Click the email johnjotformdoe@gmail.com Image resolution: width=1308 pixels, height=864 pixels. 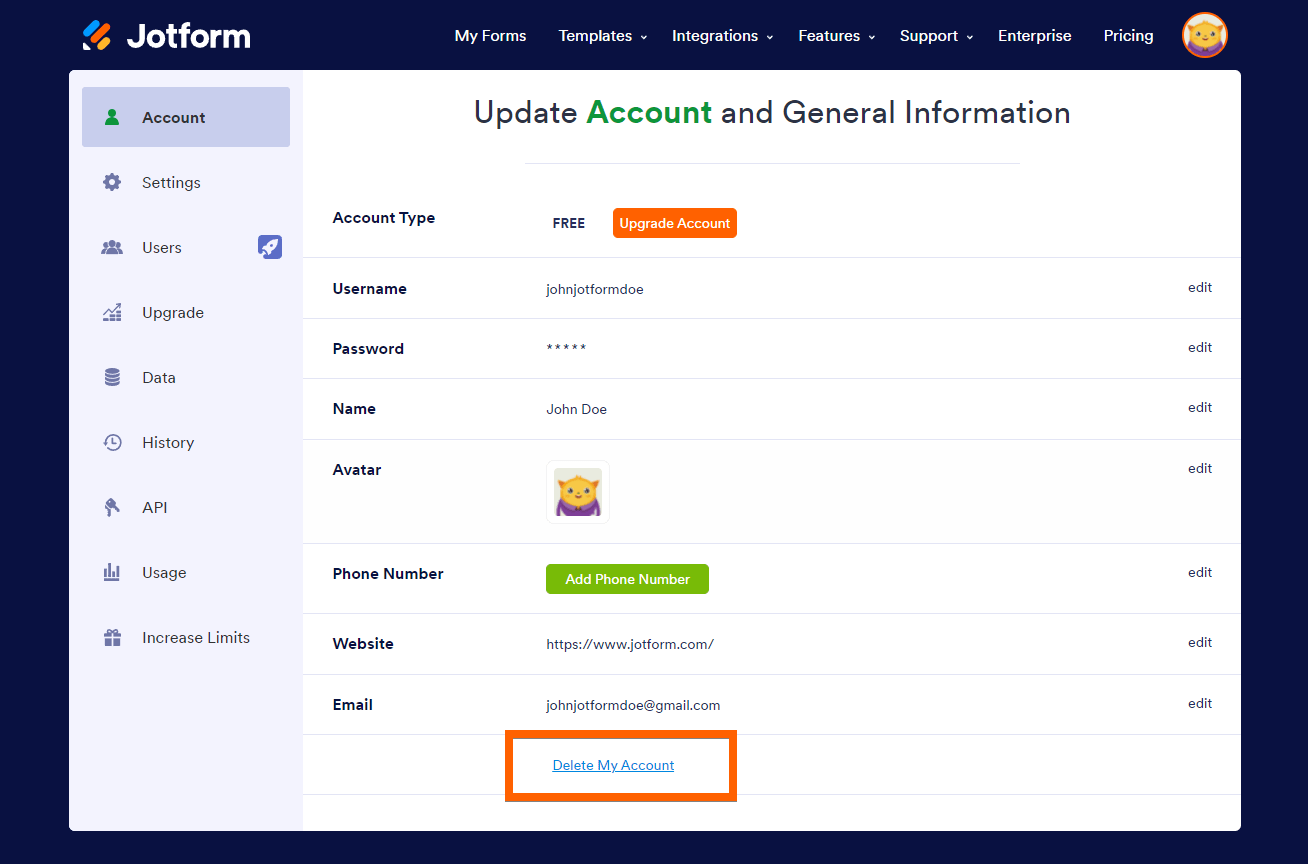click(x=633, y=705)
